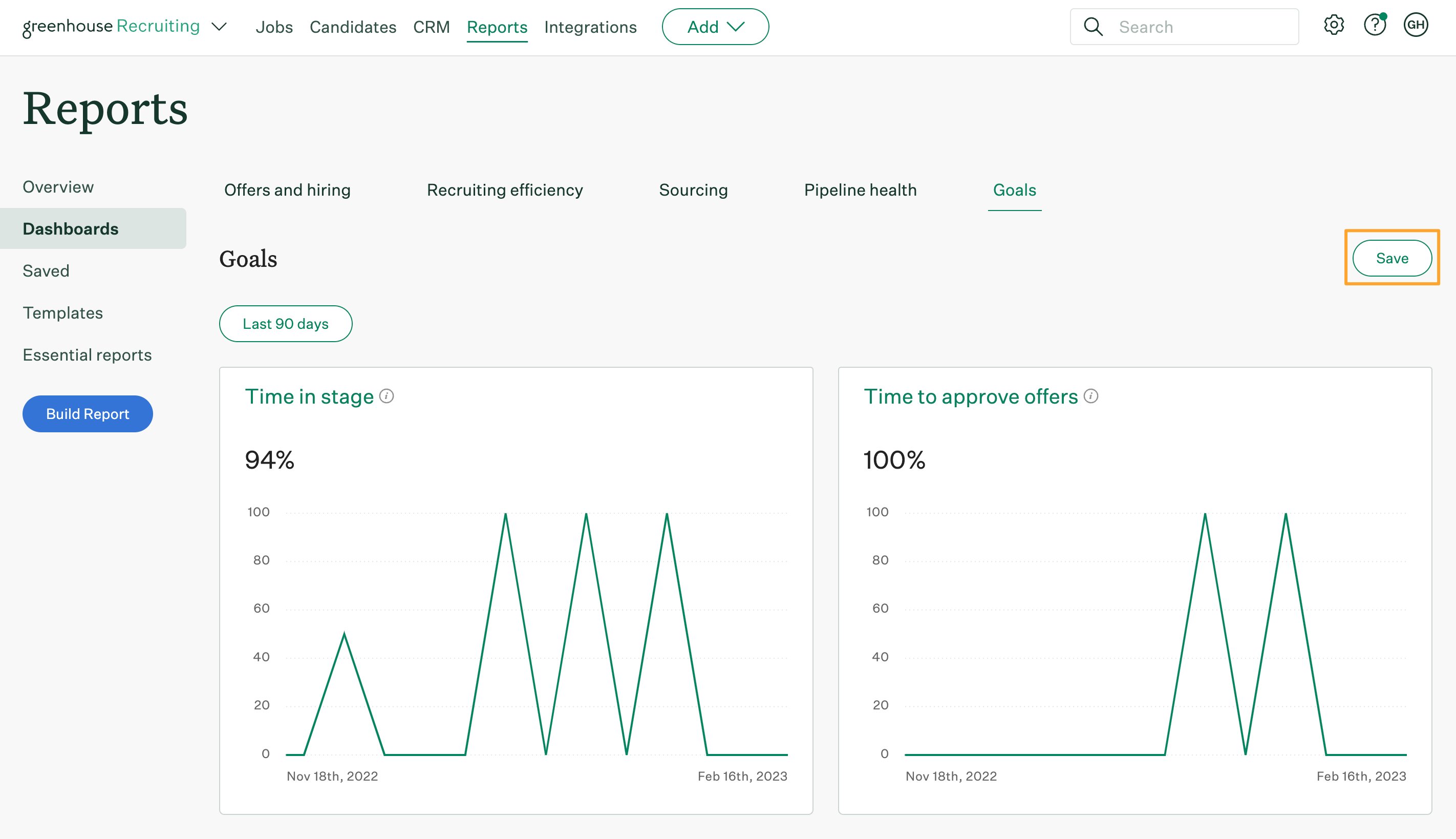Click the Build Report button
1456x839 pixels.
tap(87, 413)
